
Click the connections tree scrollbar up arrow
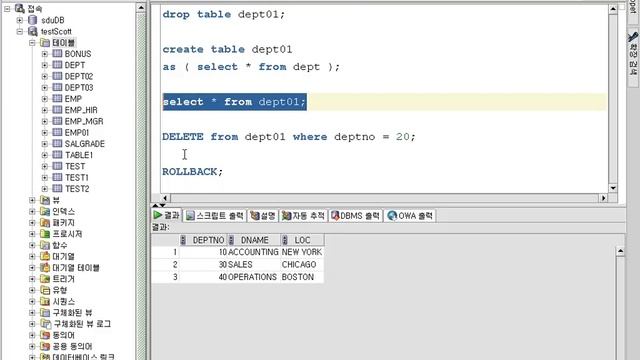tap(141, 8)
